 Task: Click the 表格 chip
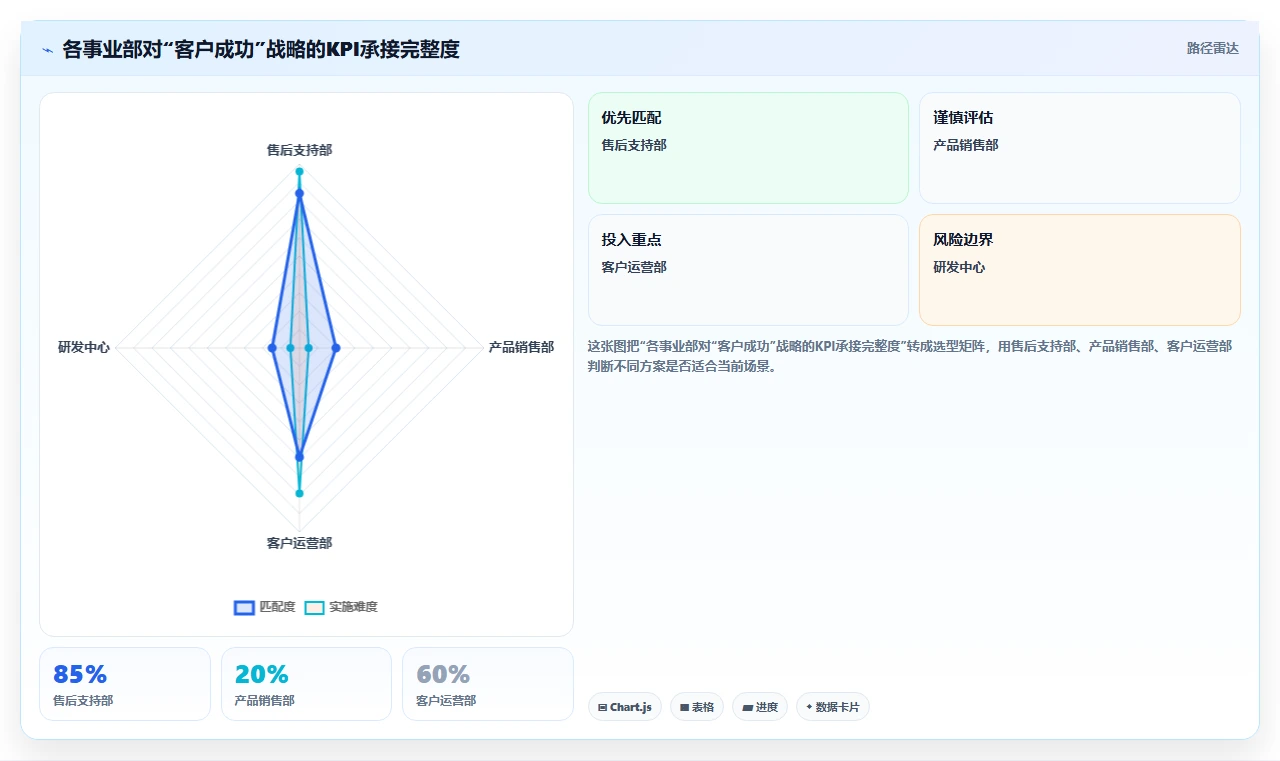[697, 707]
